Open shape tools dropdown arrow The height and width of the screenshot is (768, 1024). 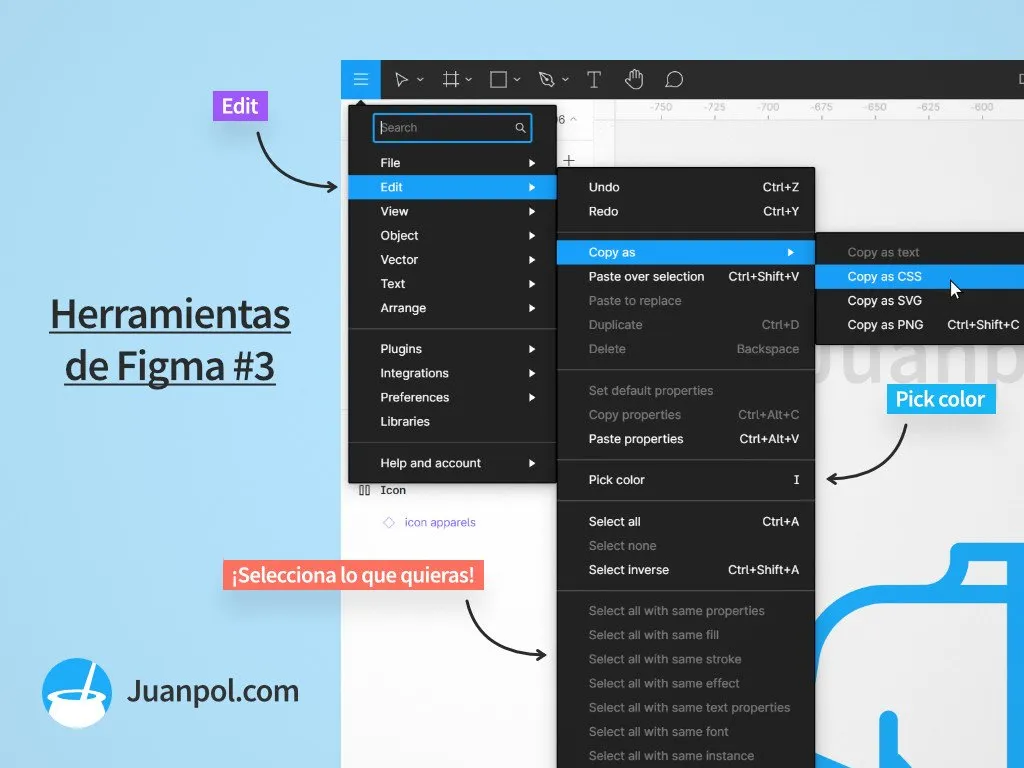pos(517,80)
